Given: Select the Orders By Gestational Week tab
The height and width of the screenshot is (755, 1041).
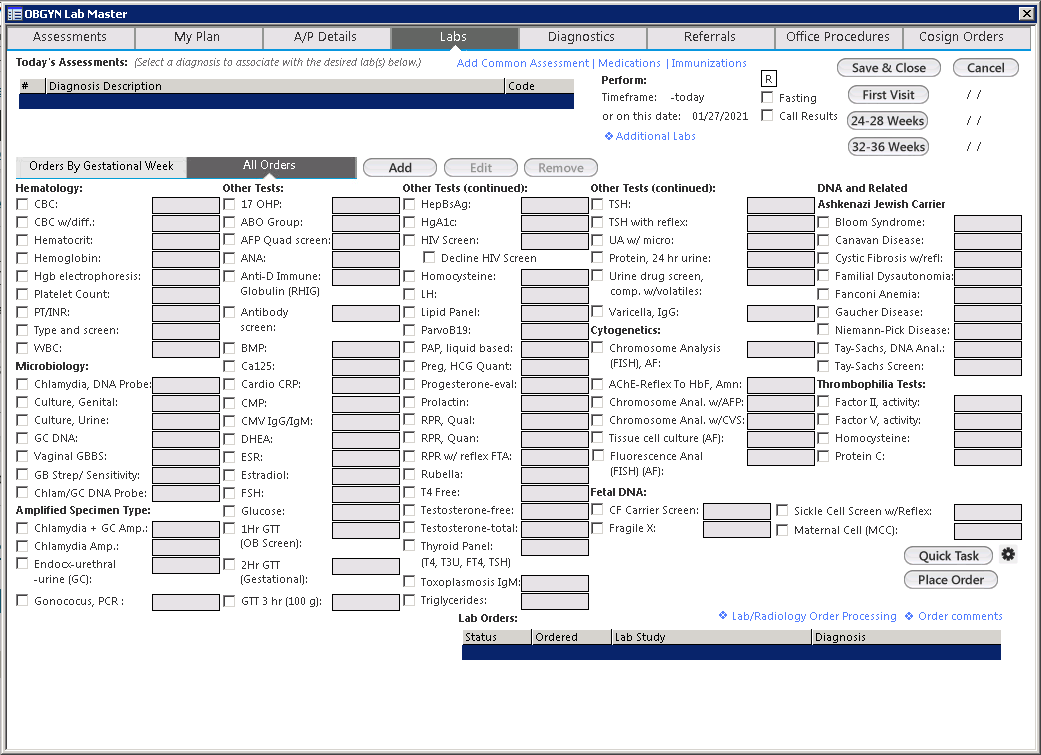Looking at the screenshot, I should (x=101, y=167).
